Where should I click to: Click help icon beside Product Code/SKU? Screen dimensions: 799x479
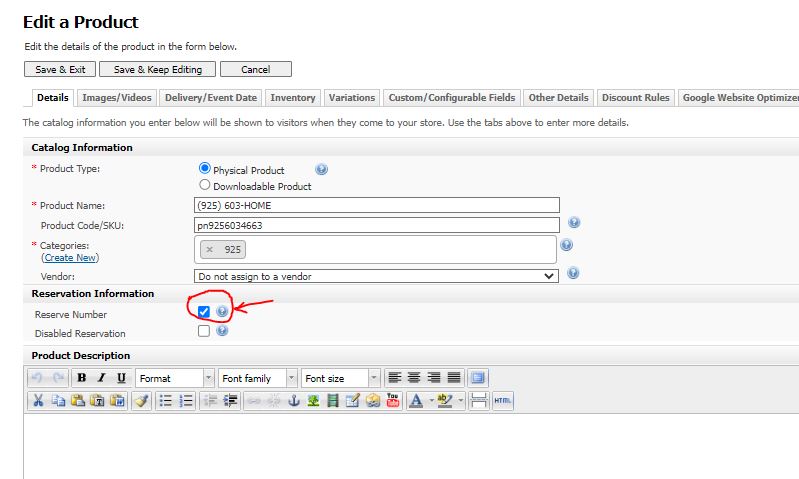(574, 222)
